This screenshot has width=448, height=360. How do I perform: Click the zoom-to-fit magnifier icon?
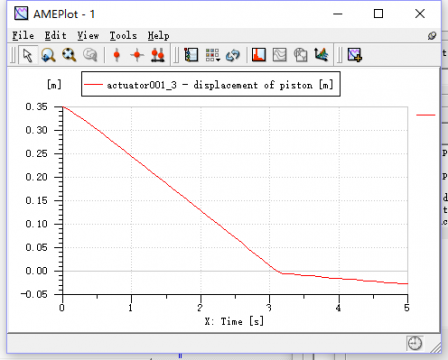pos(69,55)
